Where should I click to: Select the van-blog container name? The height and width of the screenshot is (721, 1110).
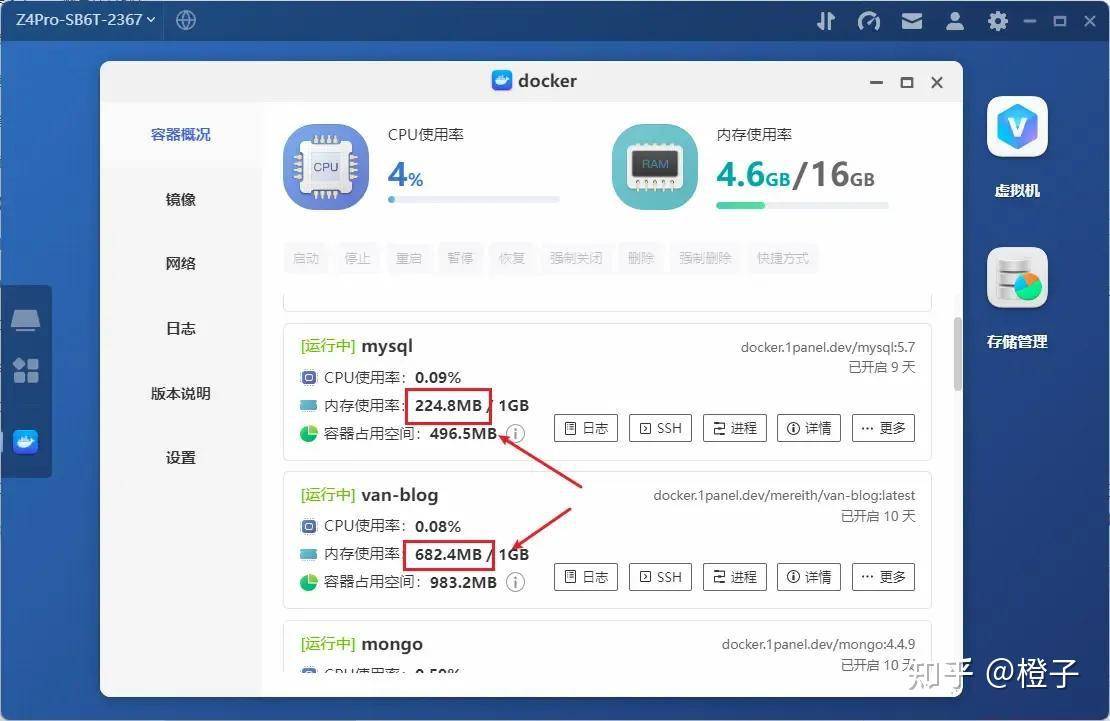point(399,494)
